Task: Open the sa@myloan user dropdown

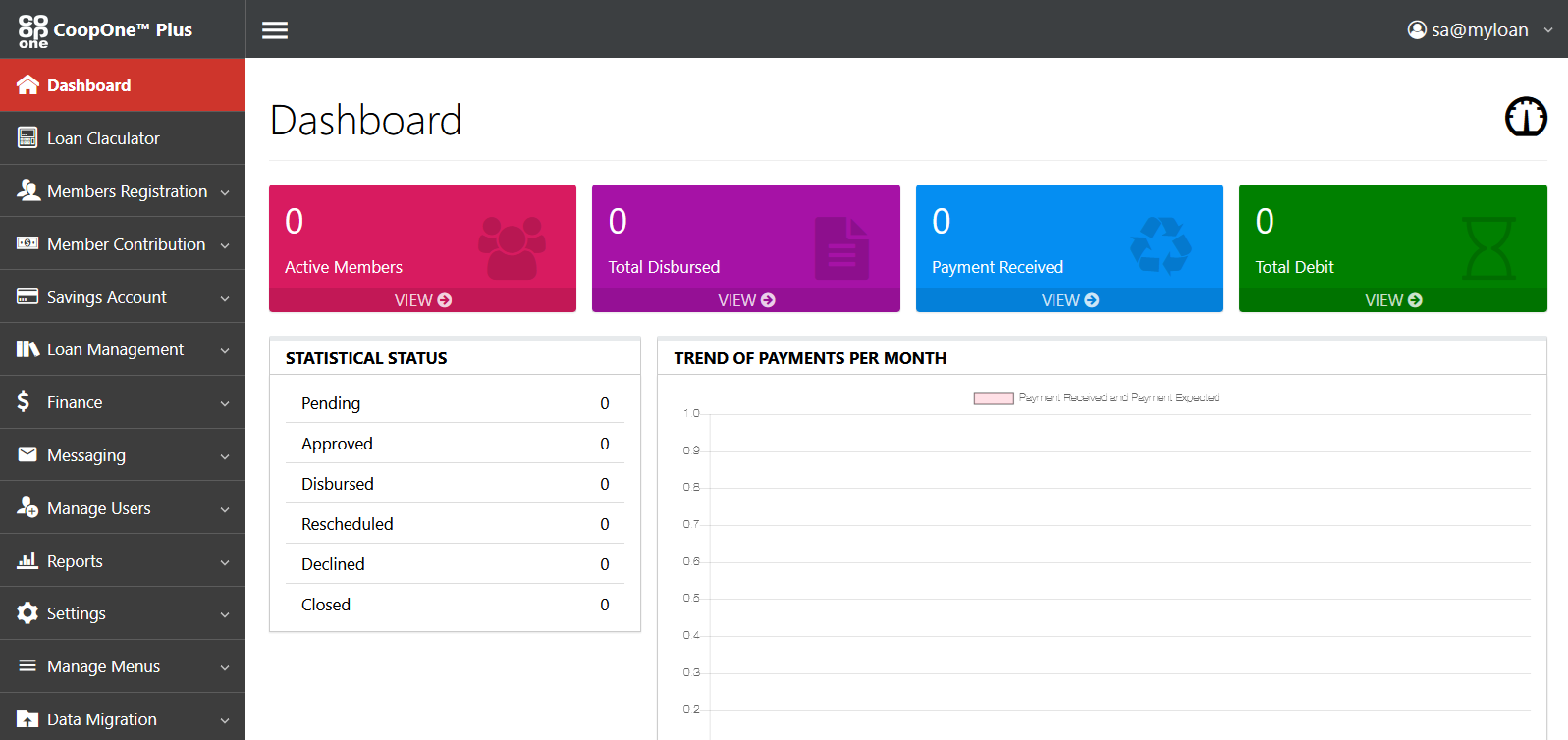Action: pos(1479,30)
